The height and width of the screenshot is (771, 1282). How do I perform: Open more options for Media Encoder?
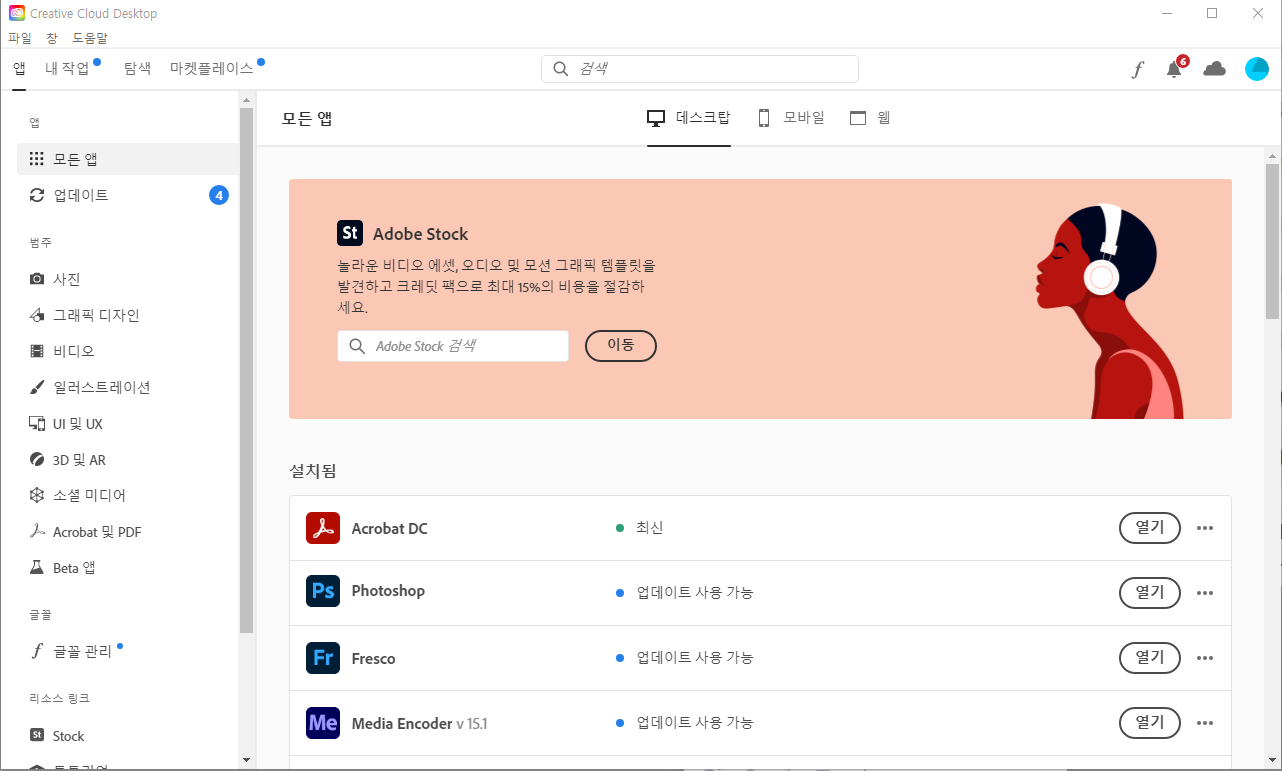1205,723
